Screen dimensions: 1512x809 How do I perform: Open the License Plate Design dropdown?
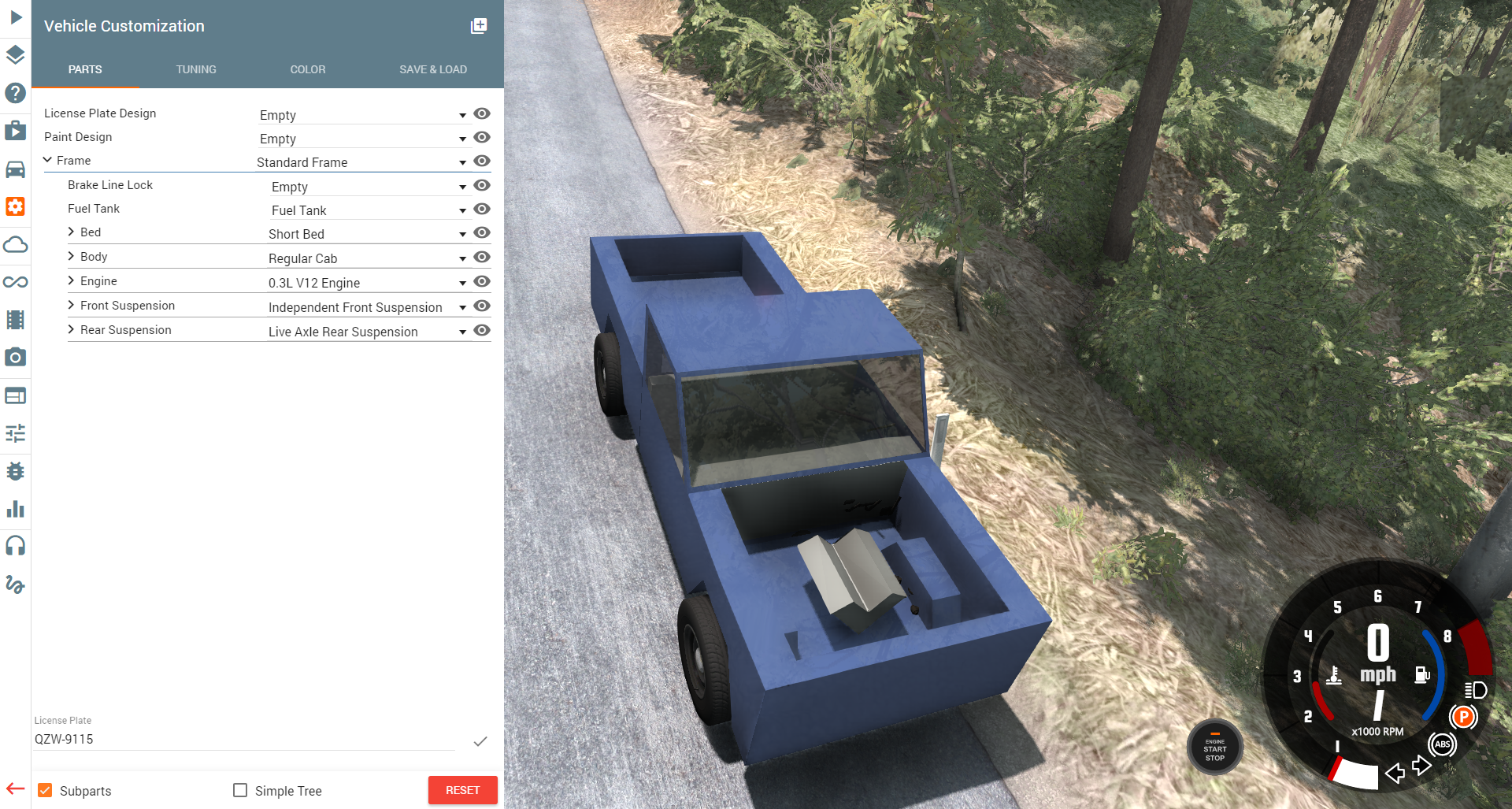[364, 115]
